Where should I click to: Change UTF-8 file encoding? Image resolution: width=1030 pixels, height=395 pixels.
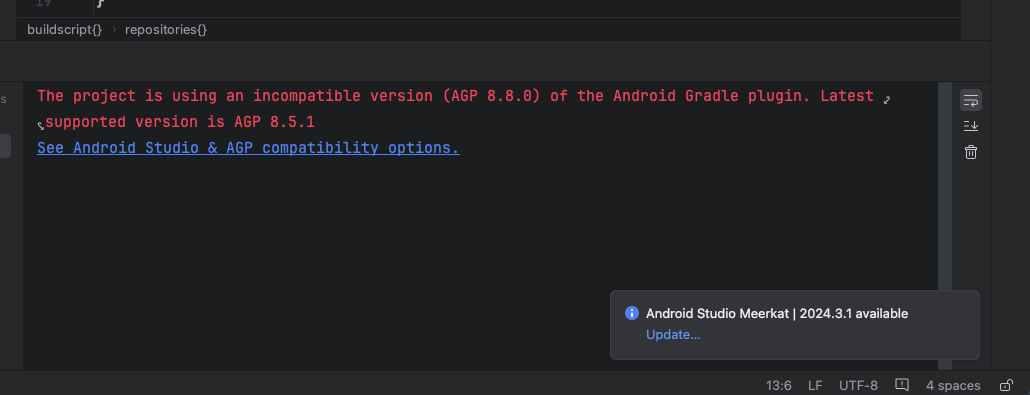click(858, 385)
